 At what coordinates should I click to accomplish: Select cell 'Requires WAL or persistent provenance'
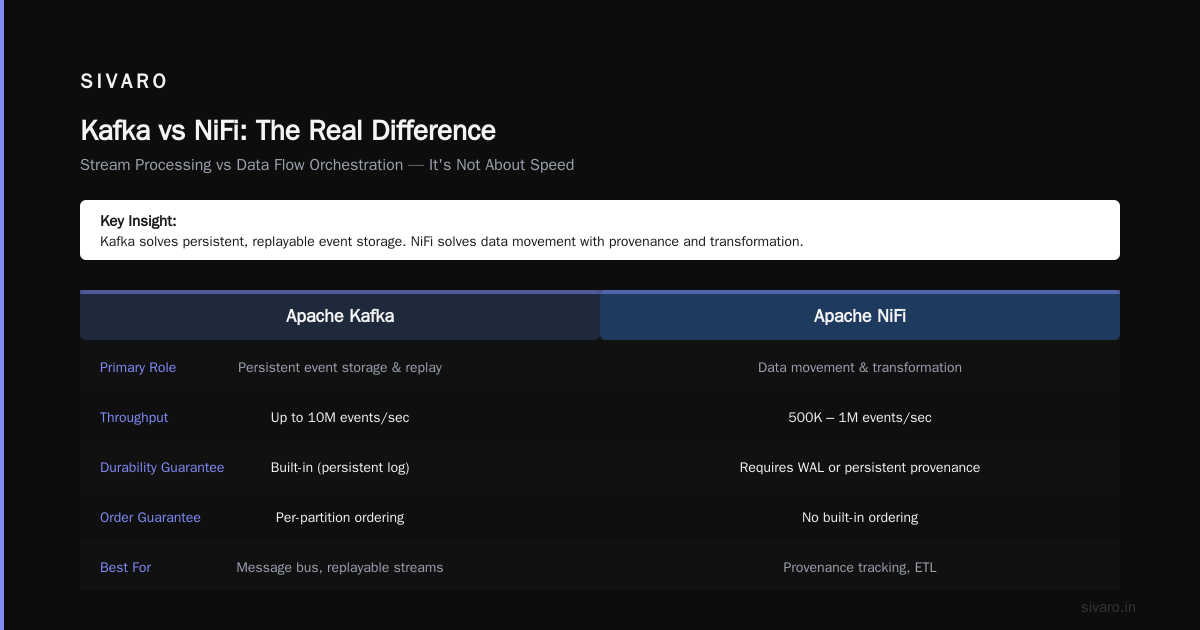(x=860, y=467)
